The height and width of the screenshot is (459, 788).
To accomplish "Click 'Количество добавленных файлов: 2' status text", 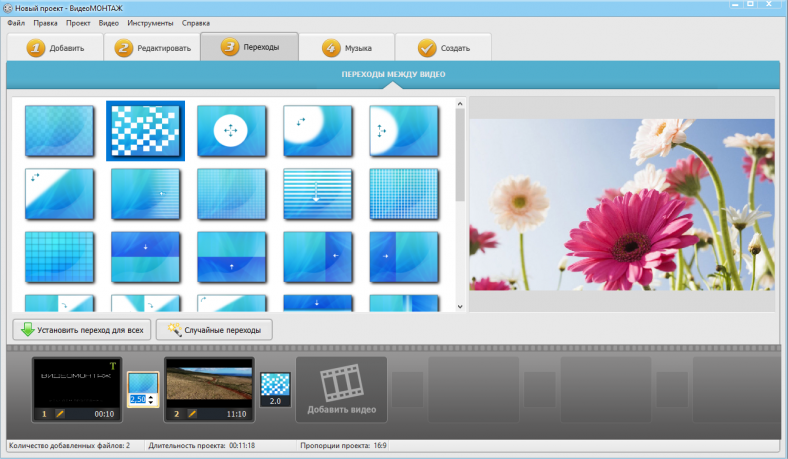I will coord(69,445).
